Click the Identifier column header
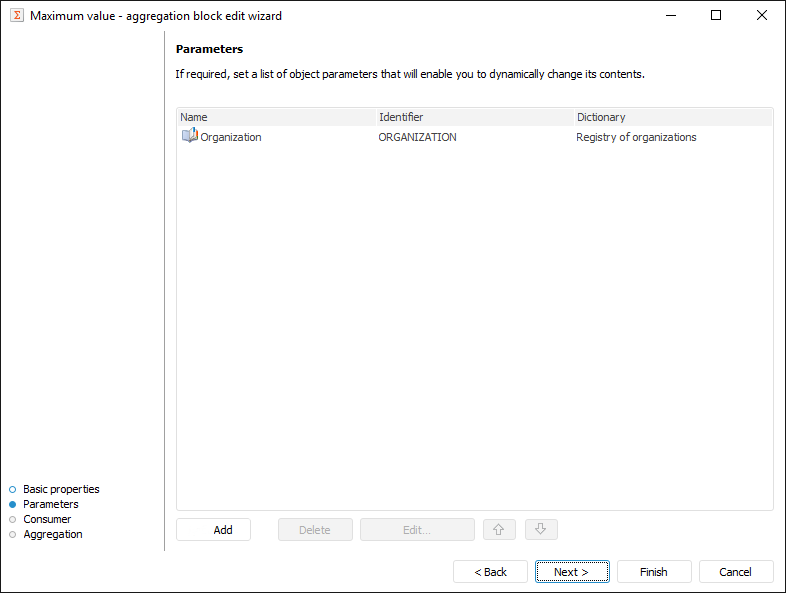Image resolution: width=786 pixels, height=593 pixels. pyautogui.click(x=474, y=117)
